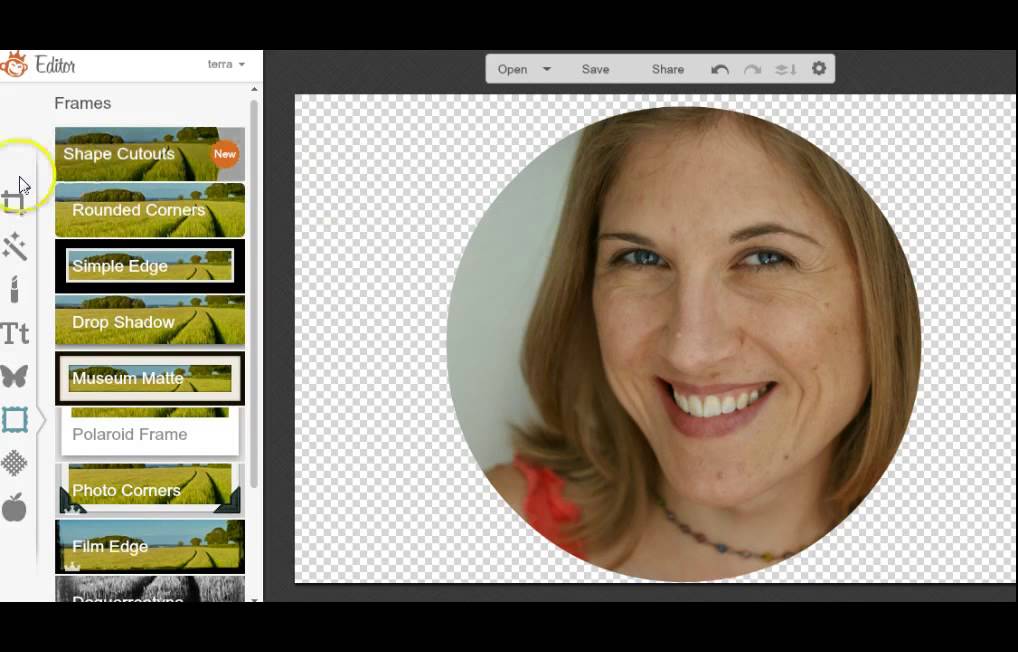Open settings gear in top toolbar
Viewport: 1018px width, 652px height.
coord(819,68)
